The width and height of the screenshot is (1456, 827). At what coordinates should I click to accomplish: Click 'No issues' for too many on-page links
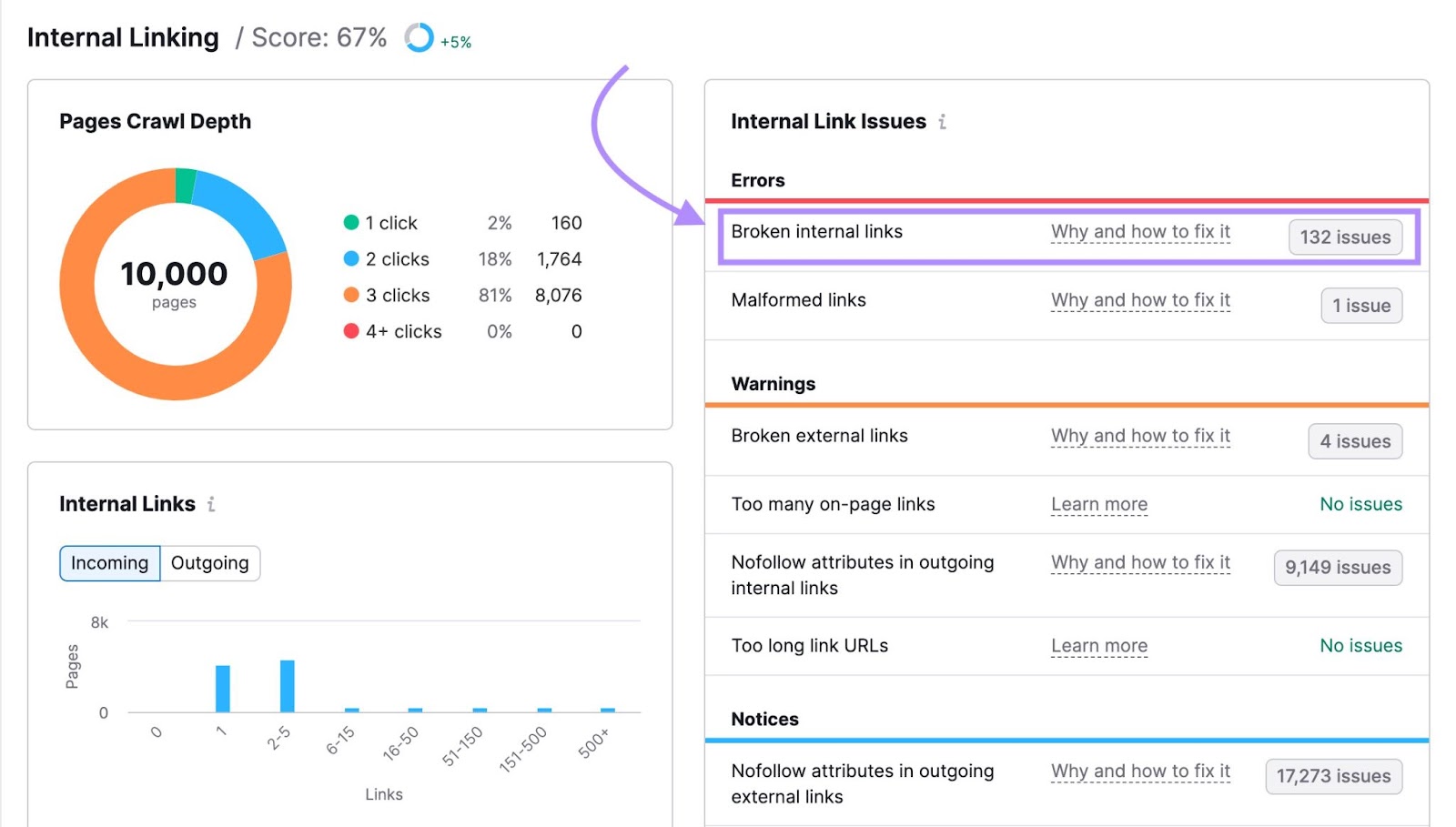tap(1360, 504)
